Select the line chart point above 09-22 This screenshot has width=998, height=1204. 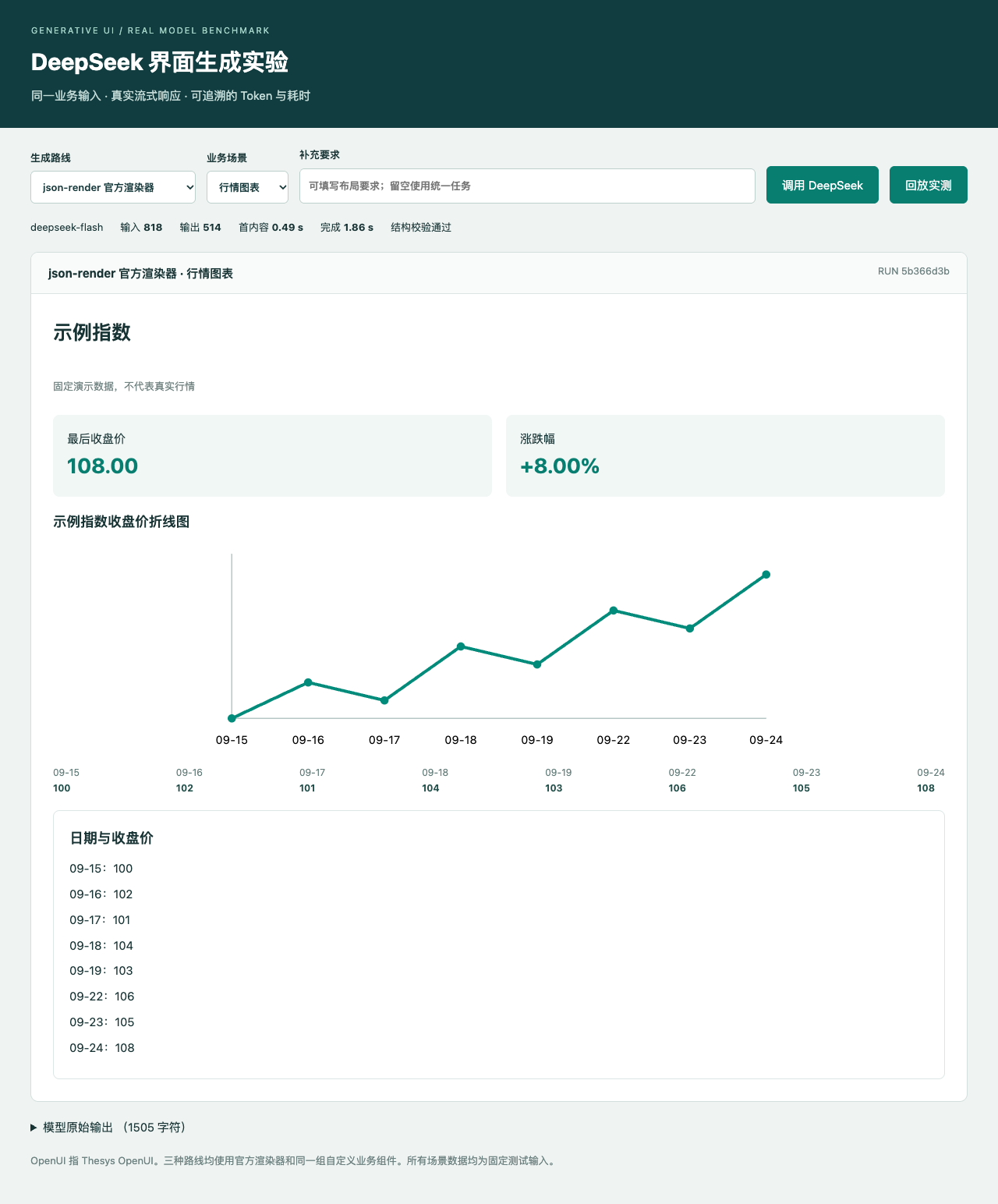pyautogui.click(x=614, y=611)
